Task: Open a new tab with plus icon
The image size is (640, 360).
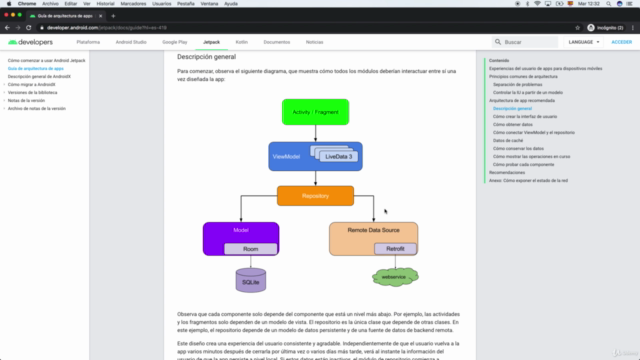Action: (113, 16)
